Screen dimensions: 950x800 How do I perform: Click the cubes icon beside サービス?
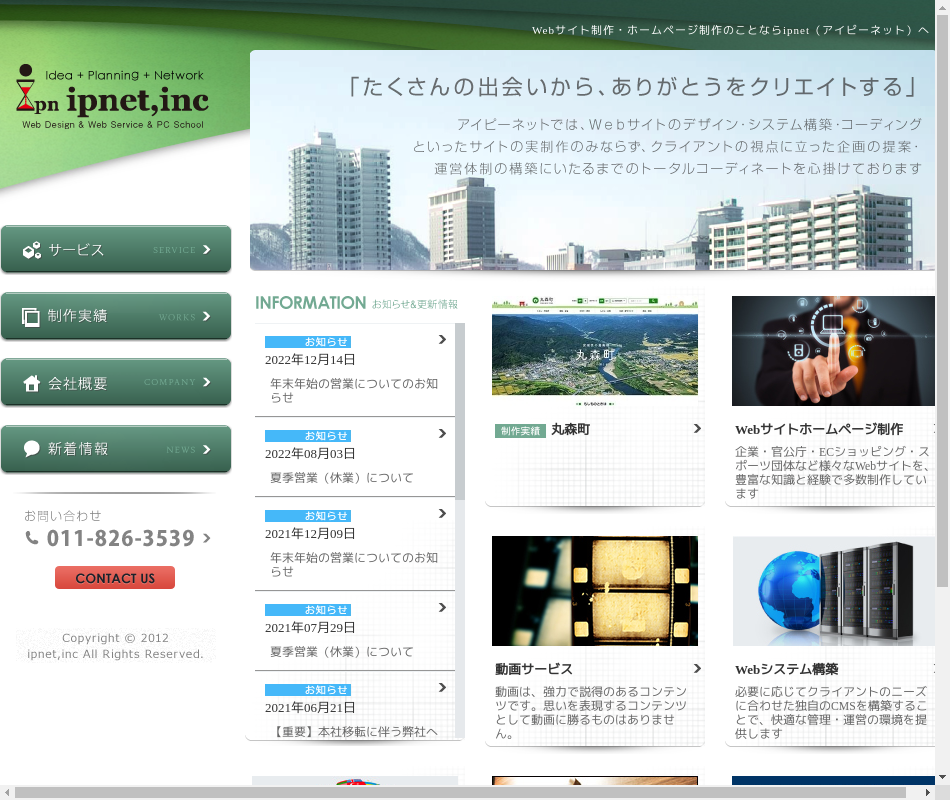32,250
